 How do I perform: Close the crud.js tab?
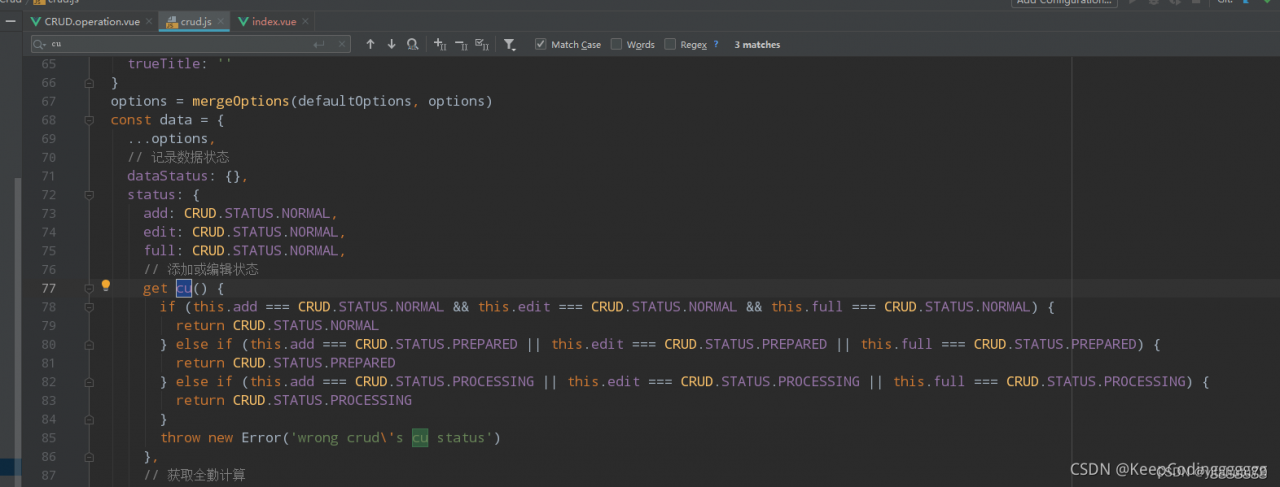[221, 21]
